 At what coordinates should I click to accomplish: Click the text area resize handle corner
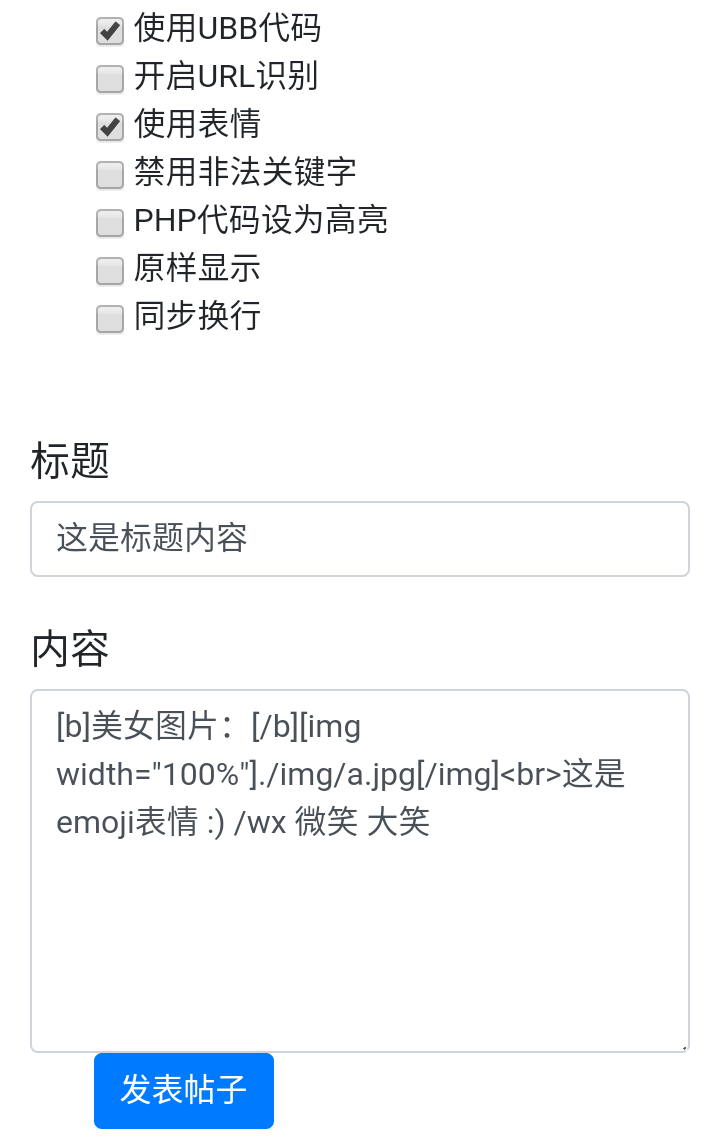point(684,1046)
